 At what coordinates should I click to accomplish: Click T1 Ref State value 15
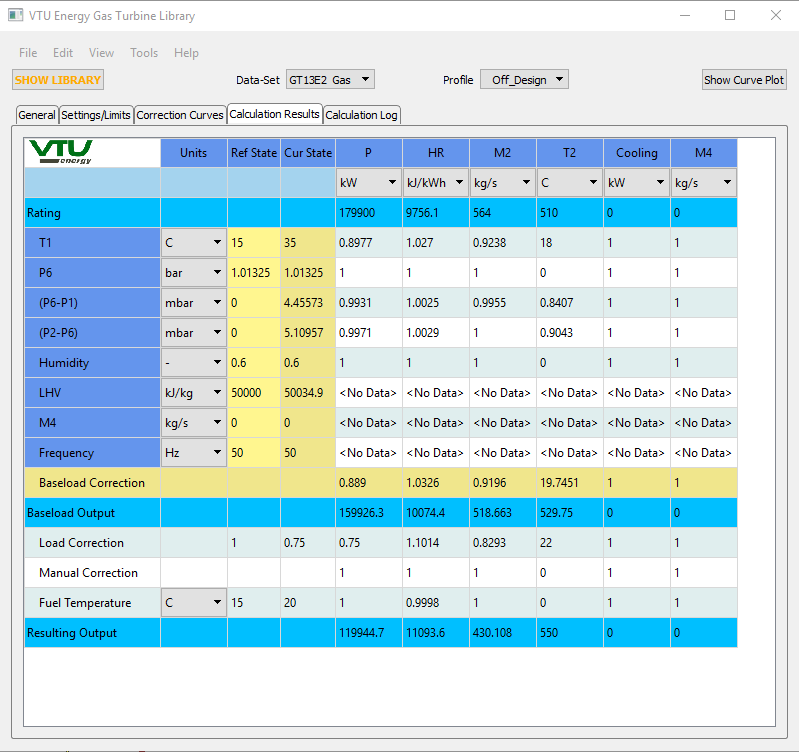click(254, 243)
